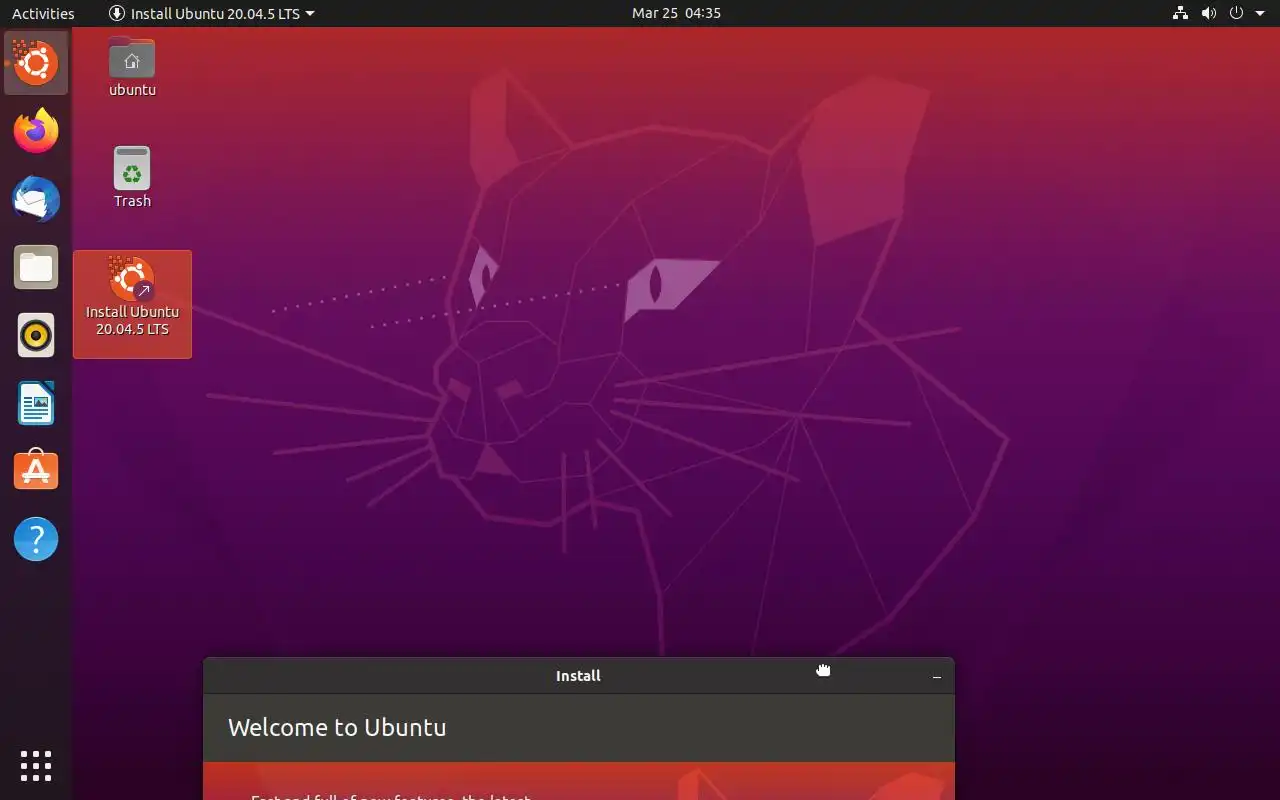The width and height of the screenshot is (1280, 800).
Task: Open the Ubuntu installer from the dock
Action: 36,63
